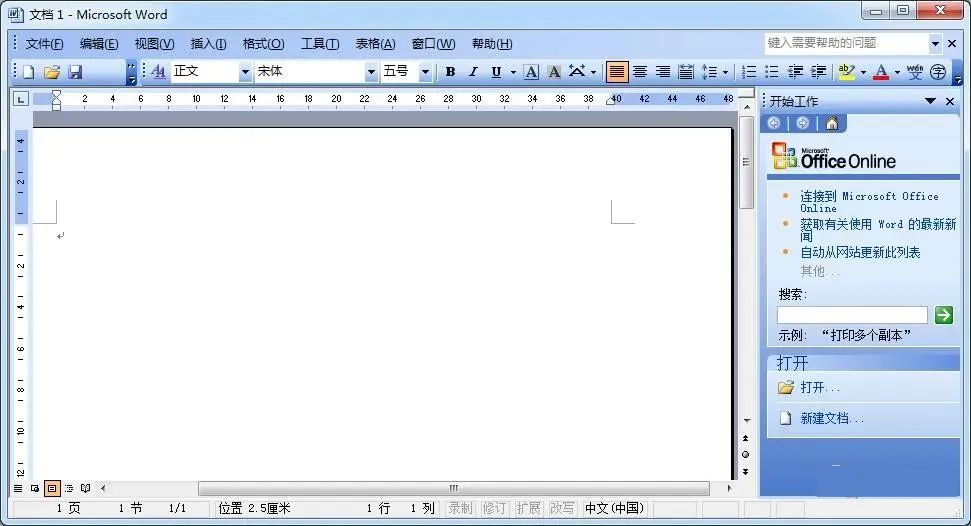
Task: Save the document with floppy icon
Action: pos(75,72)
